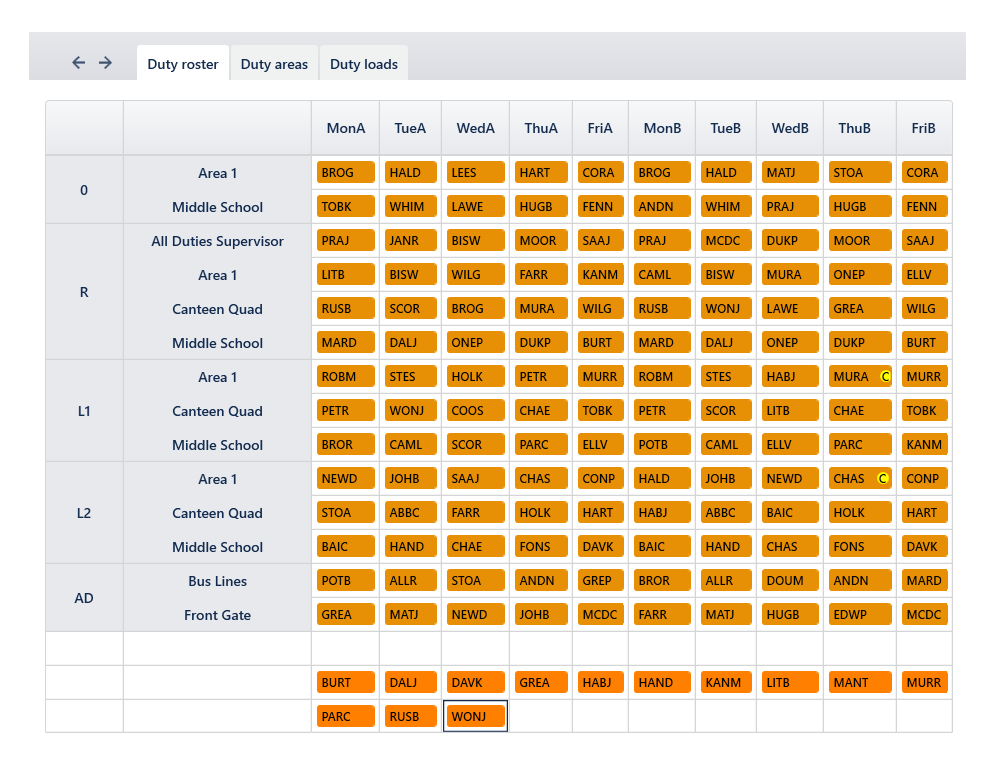The image size is (1002, 779).
Task: Click the AD period row header
Action: pos(84,598)
